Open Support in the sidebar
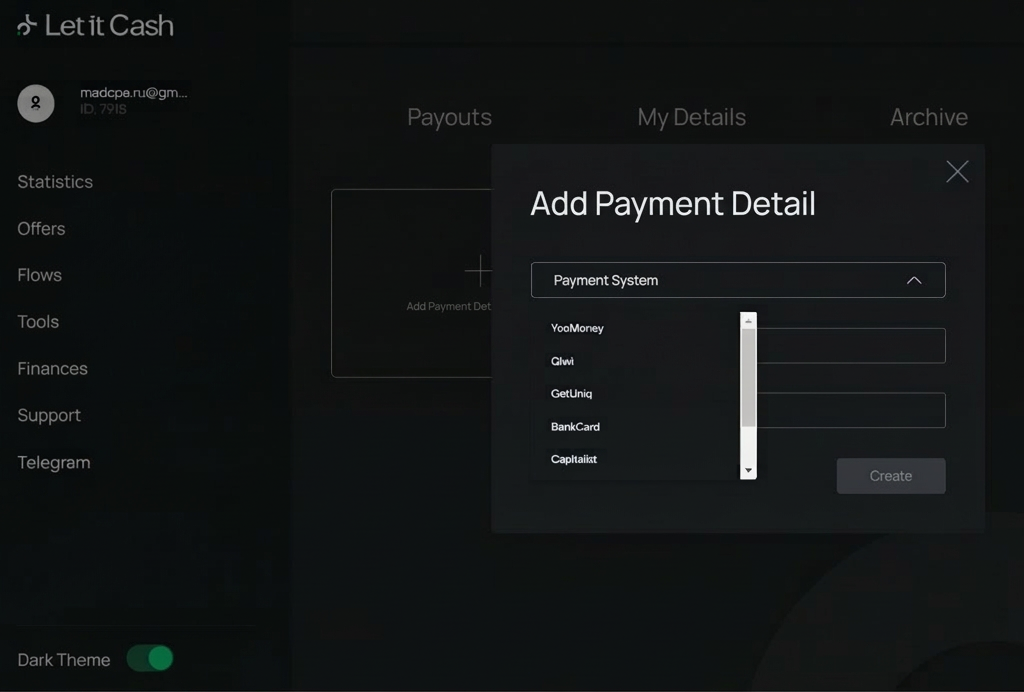Screen dimensions: 1024x692 pyautogui.click(x=49, y=415)
